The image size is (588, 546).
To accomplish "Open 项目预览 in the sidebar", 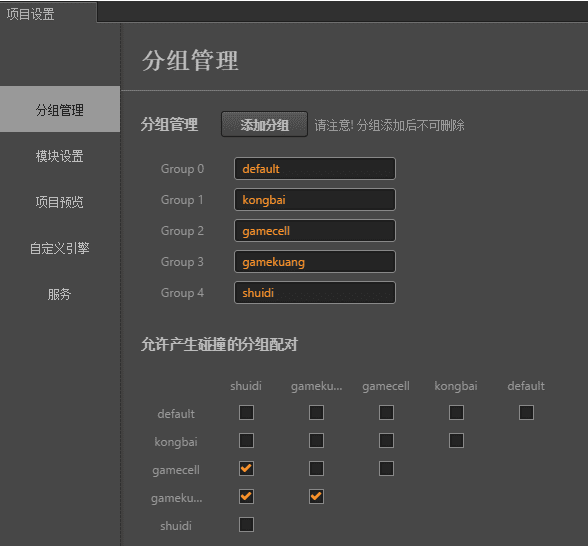I will pos(60,202).
